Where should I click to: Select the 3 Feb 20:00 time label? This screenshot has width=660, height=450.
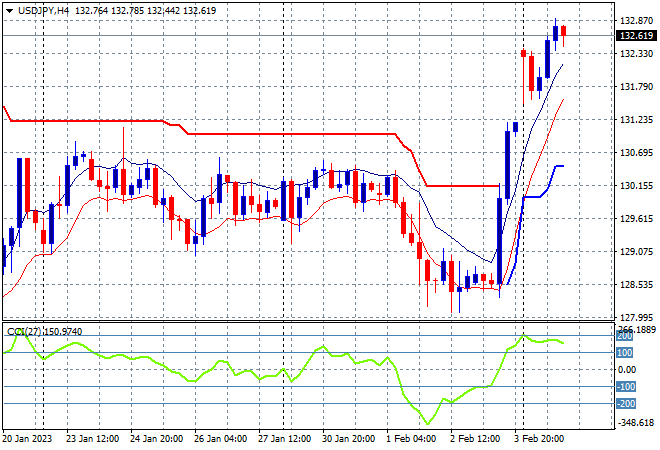539,439
